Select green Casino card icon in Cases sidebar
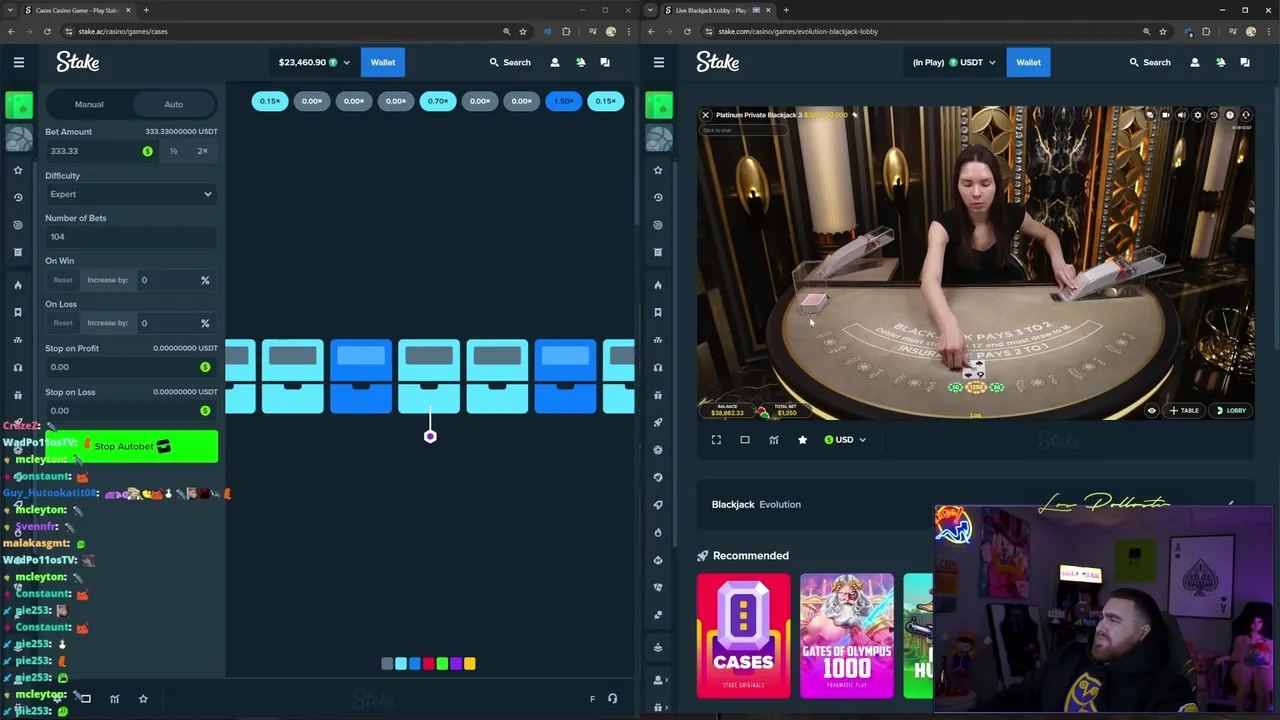This screenshot has height=720, width=1280. [x=18, y=104]
